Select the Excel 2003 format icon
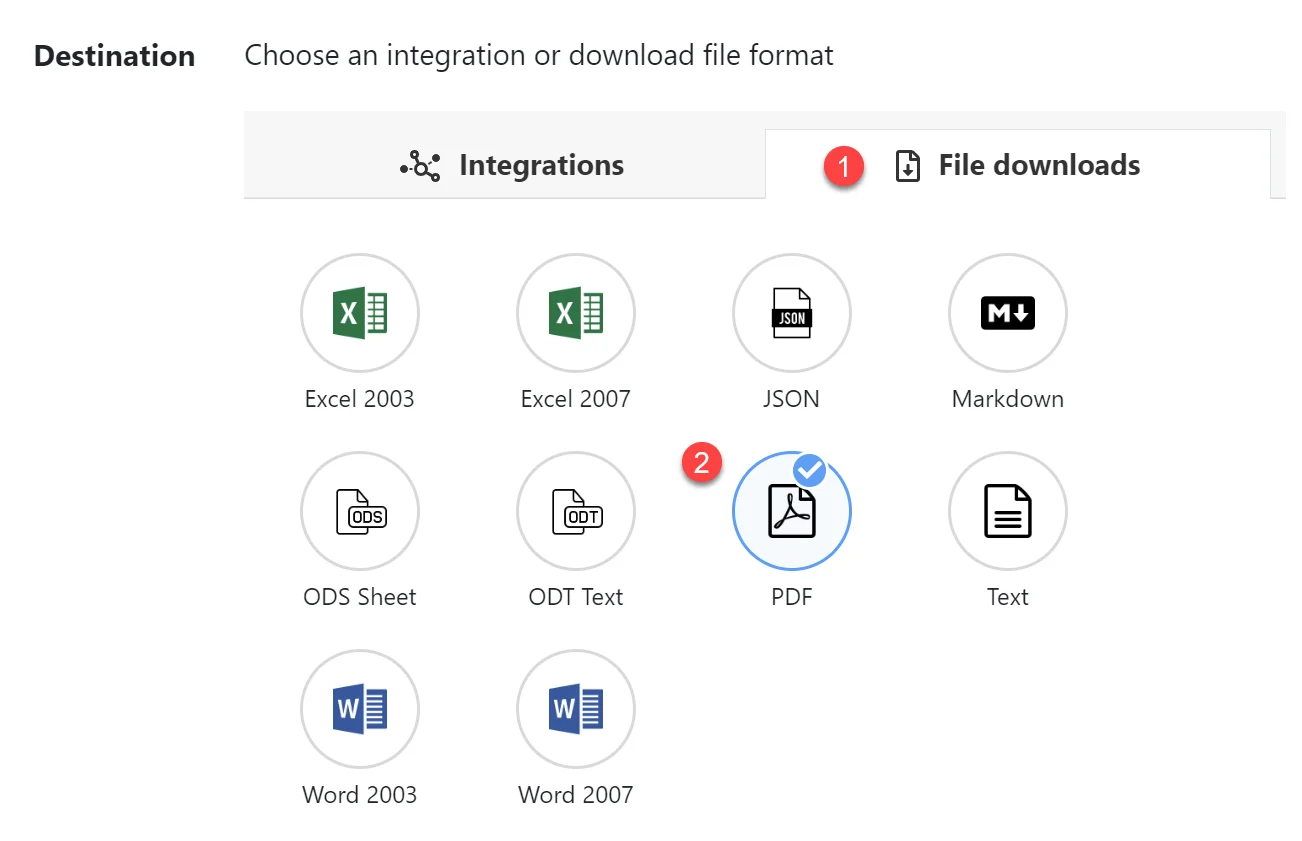1302x841 pixels. click(360, 313)
